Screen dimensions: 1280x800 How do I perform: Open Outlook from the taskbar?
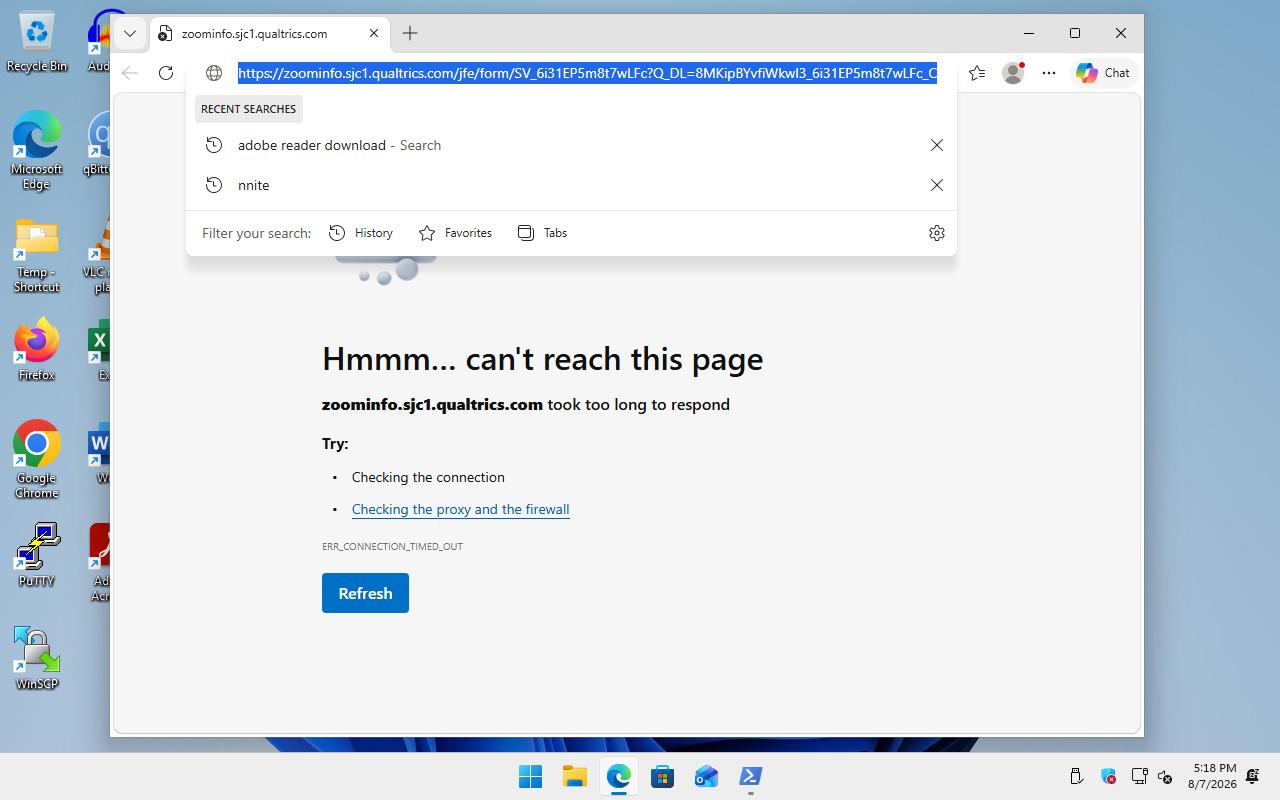(x=706, y=776)
